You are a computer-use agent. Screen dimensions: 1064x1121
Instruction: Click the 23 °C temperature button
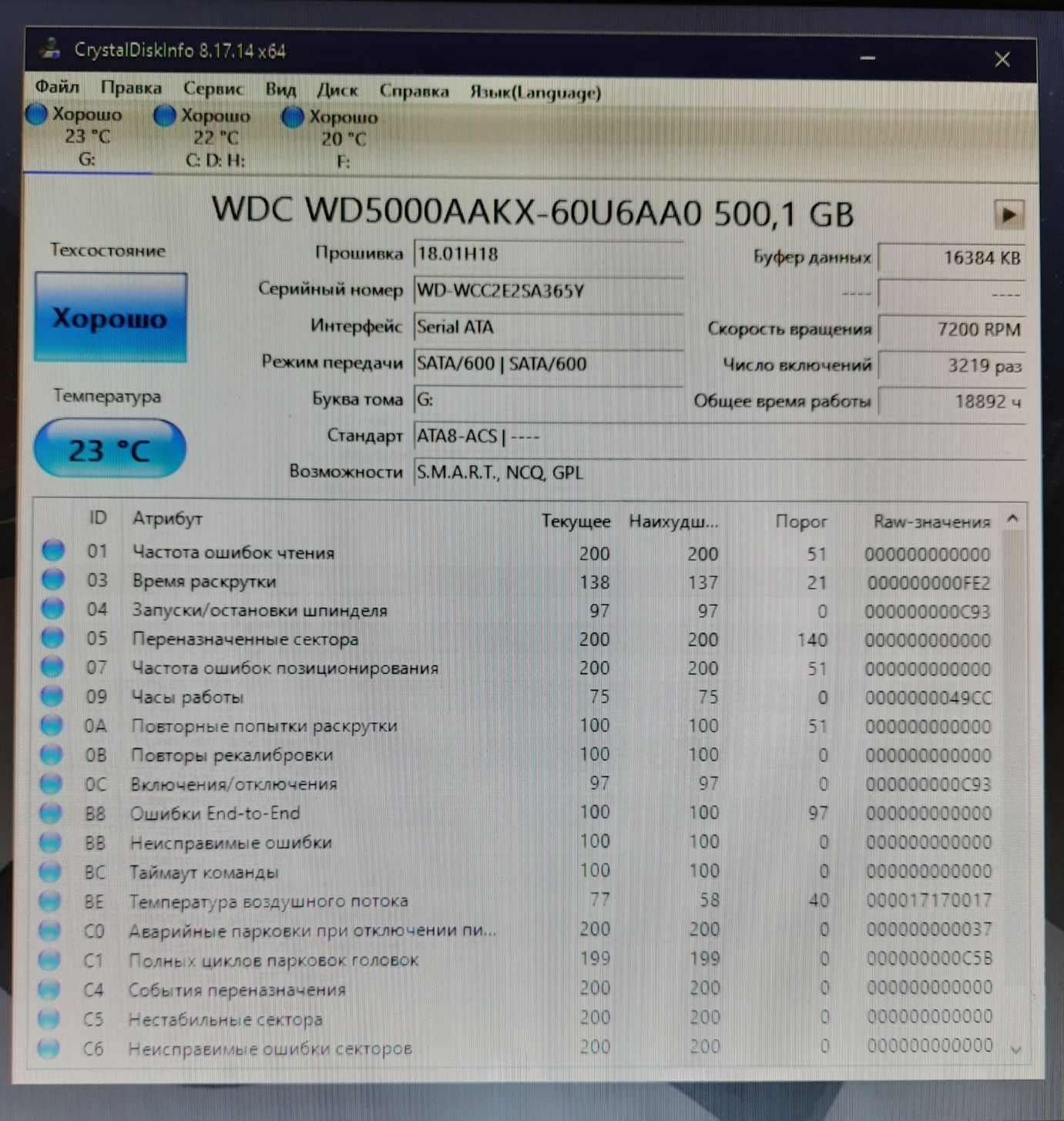point(109,448)
